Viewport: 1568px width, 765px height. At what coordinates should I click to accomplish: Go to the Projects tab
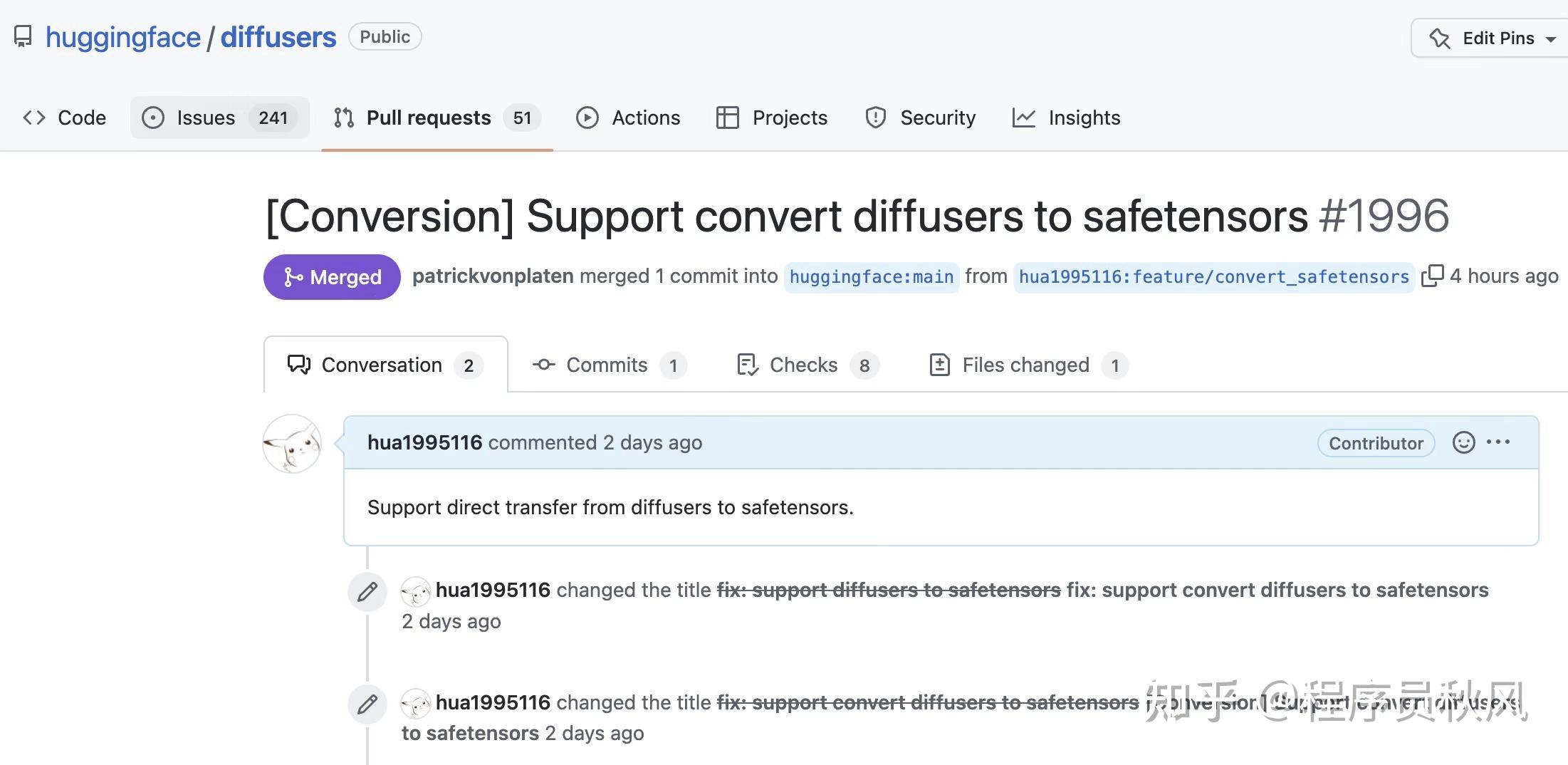[771, 118]
